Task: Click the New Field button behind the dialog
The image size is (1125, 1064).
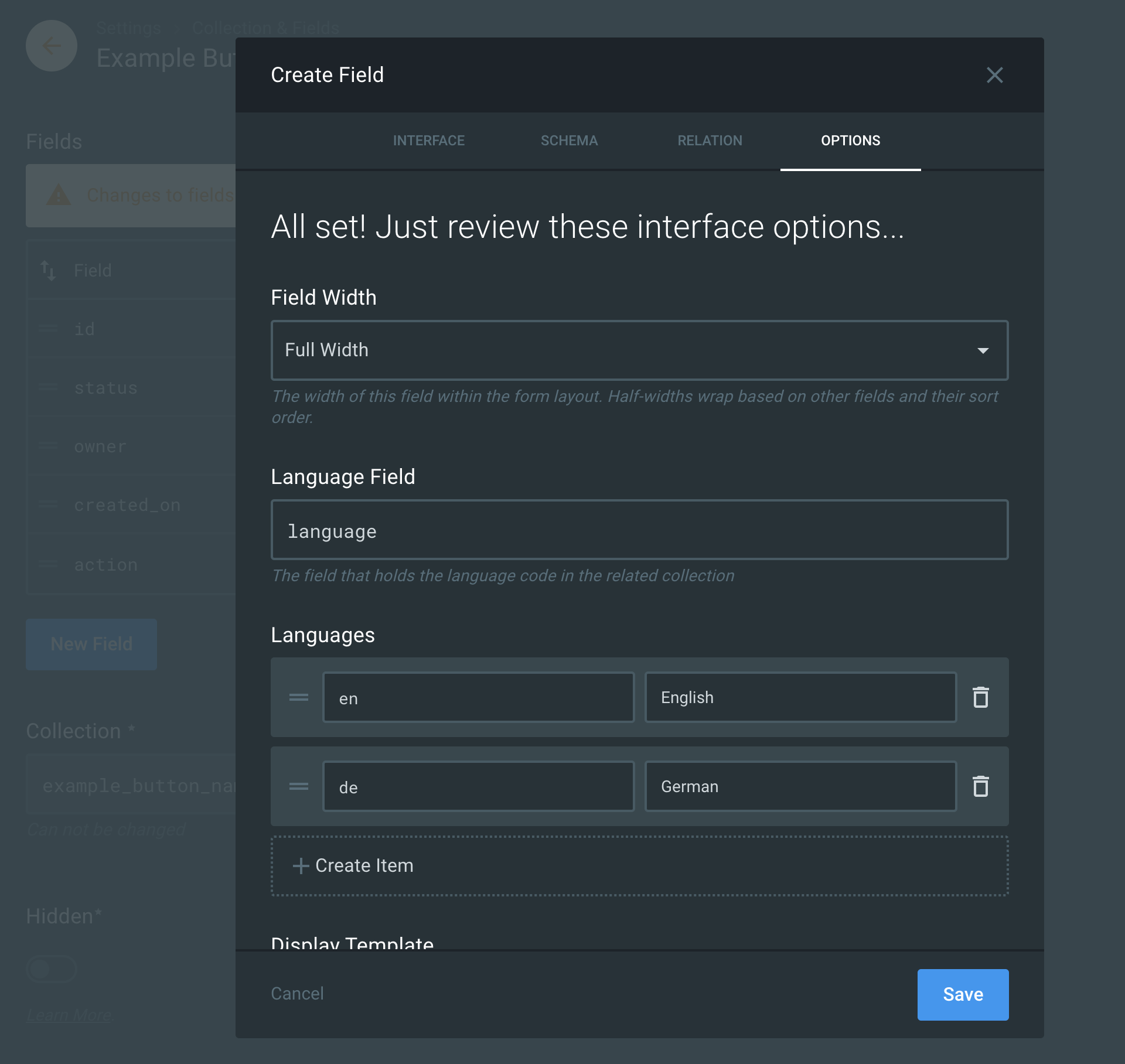Action: coord(91,644)
